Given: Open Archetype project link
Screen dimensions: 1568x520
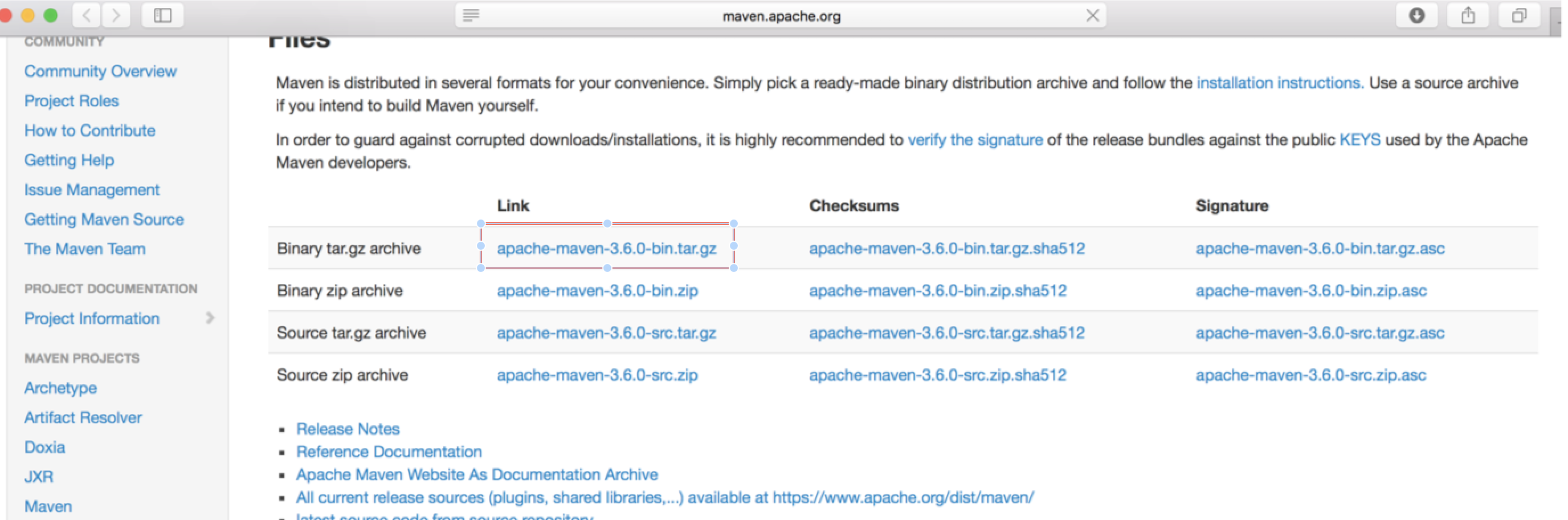Looking at the screenshot, I should click(61, 388).
